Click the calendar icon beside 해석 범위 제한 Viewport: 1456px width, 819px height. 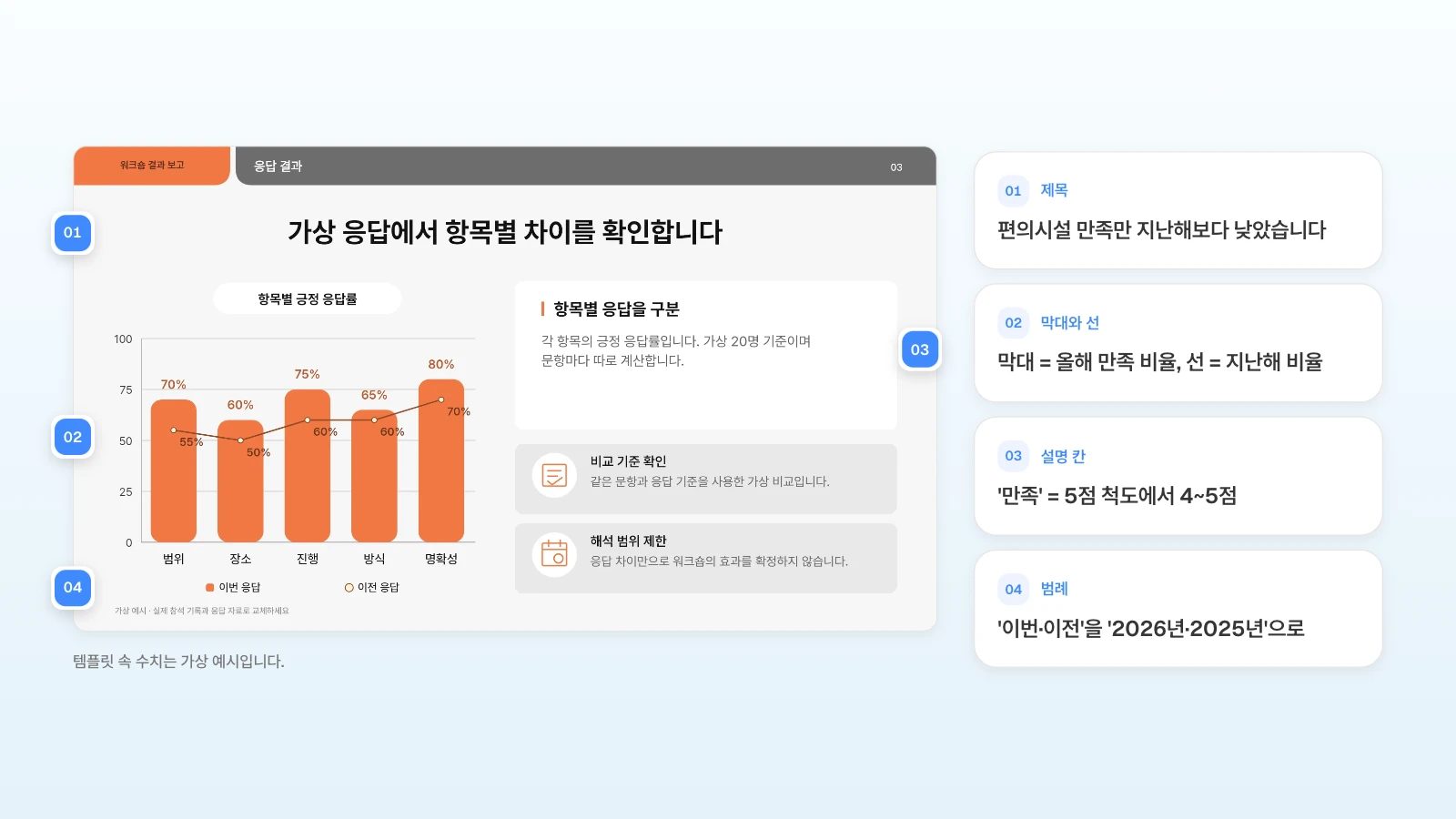coord(554,553)
